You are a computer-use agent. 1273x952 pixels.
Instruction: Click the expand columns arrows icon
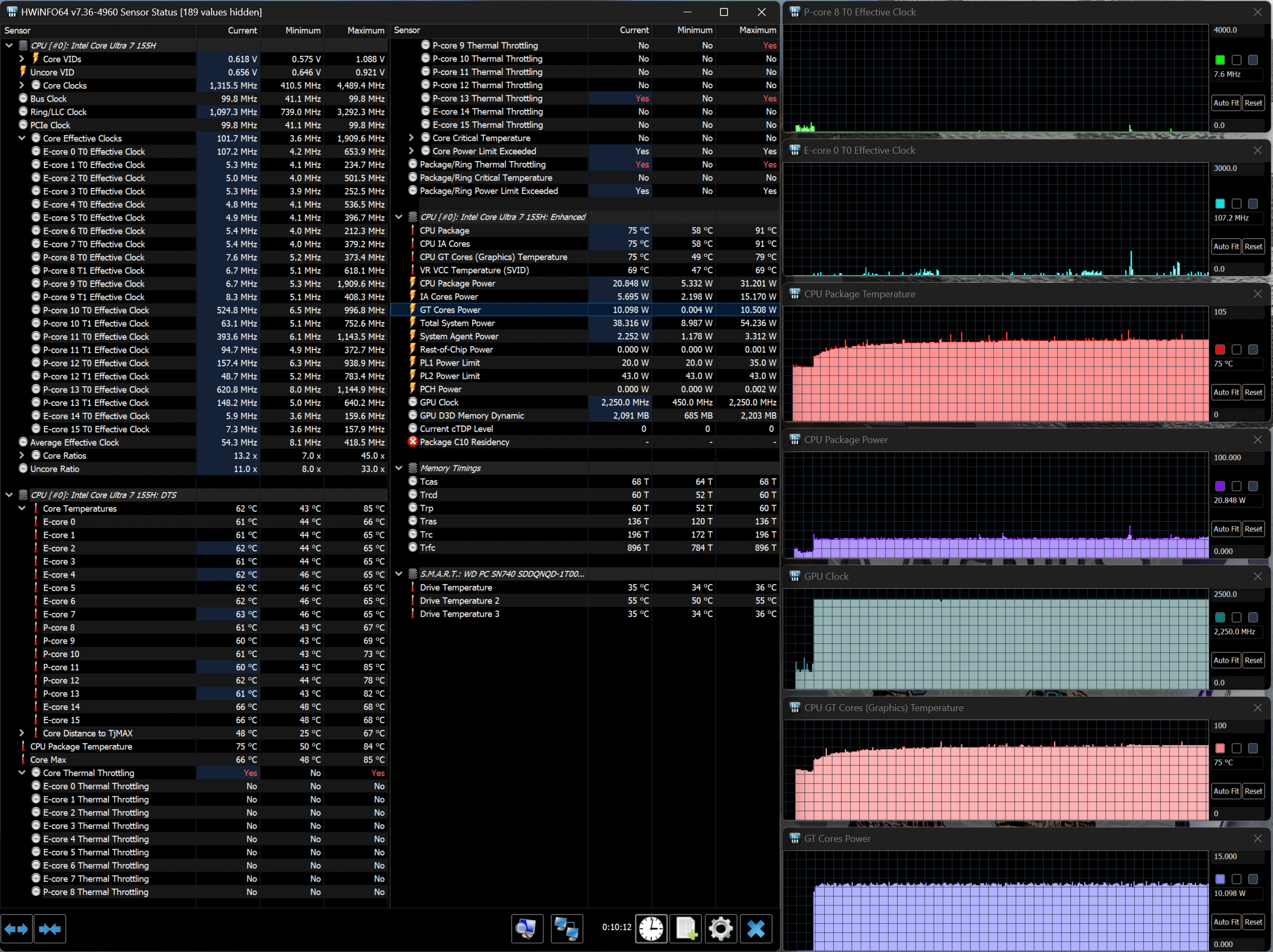point(16,929)
